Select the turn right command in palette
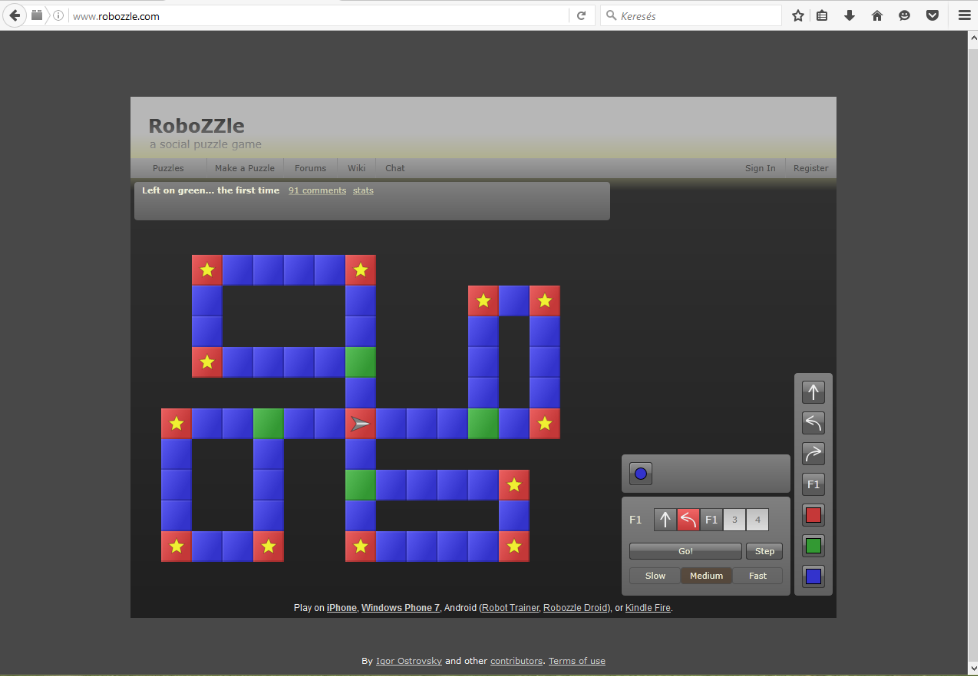The height and width of the screenshot is (676, 978). pyautogui.click(x=813, y=453)
